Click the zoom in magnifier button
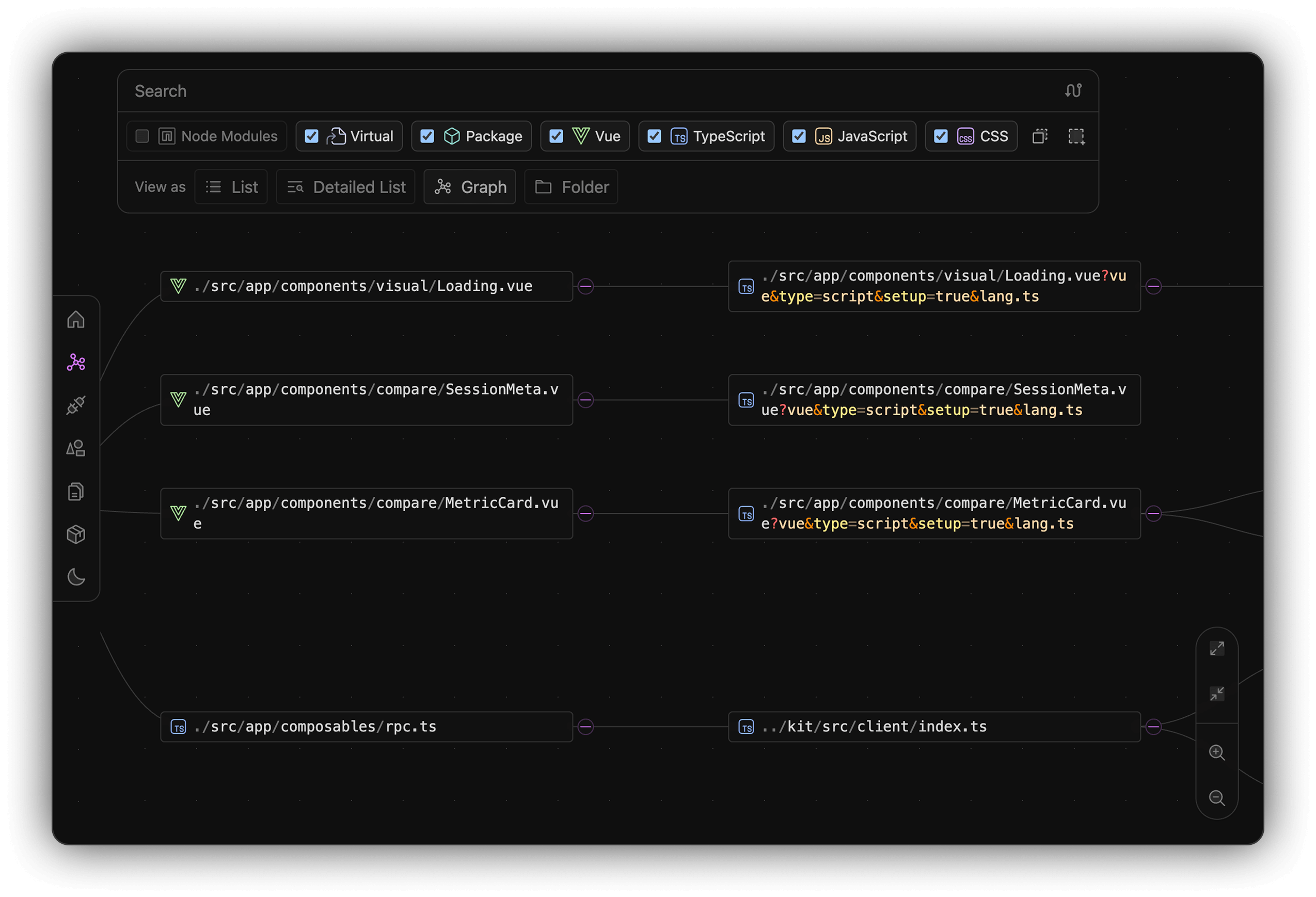 [x=1216, y=752]
